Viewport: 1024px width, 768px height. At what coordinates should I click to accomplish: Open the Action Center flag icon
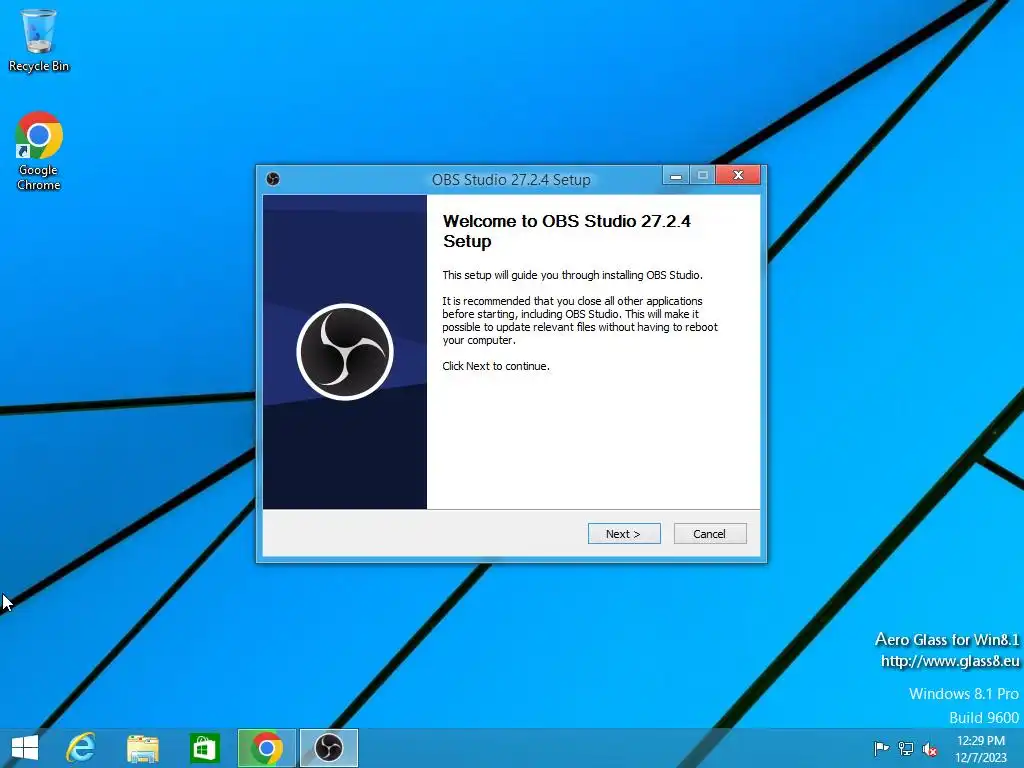(x=881, y=748)
